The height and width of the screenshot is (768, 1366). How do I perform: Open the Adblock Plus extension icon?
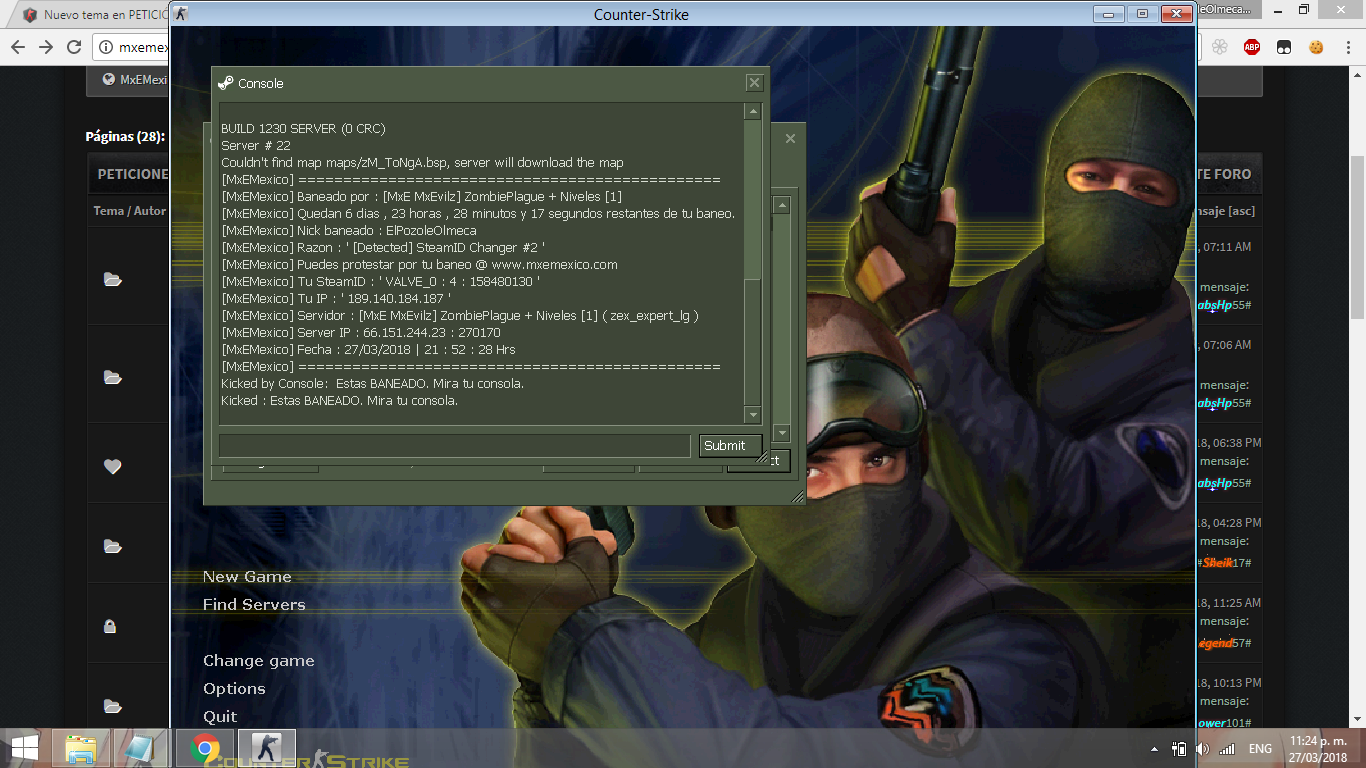pos(1252,47)
